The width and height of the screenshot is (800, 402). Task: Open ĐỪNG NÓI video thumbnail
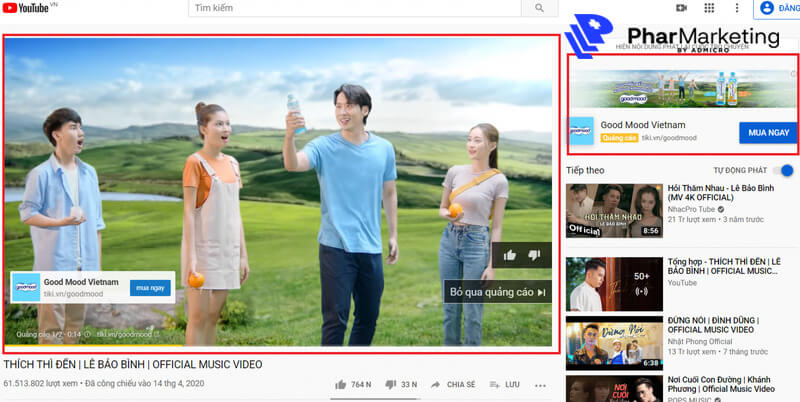(x=614, y=343)
